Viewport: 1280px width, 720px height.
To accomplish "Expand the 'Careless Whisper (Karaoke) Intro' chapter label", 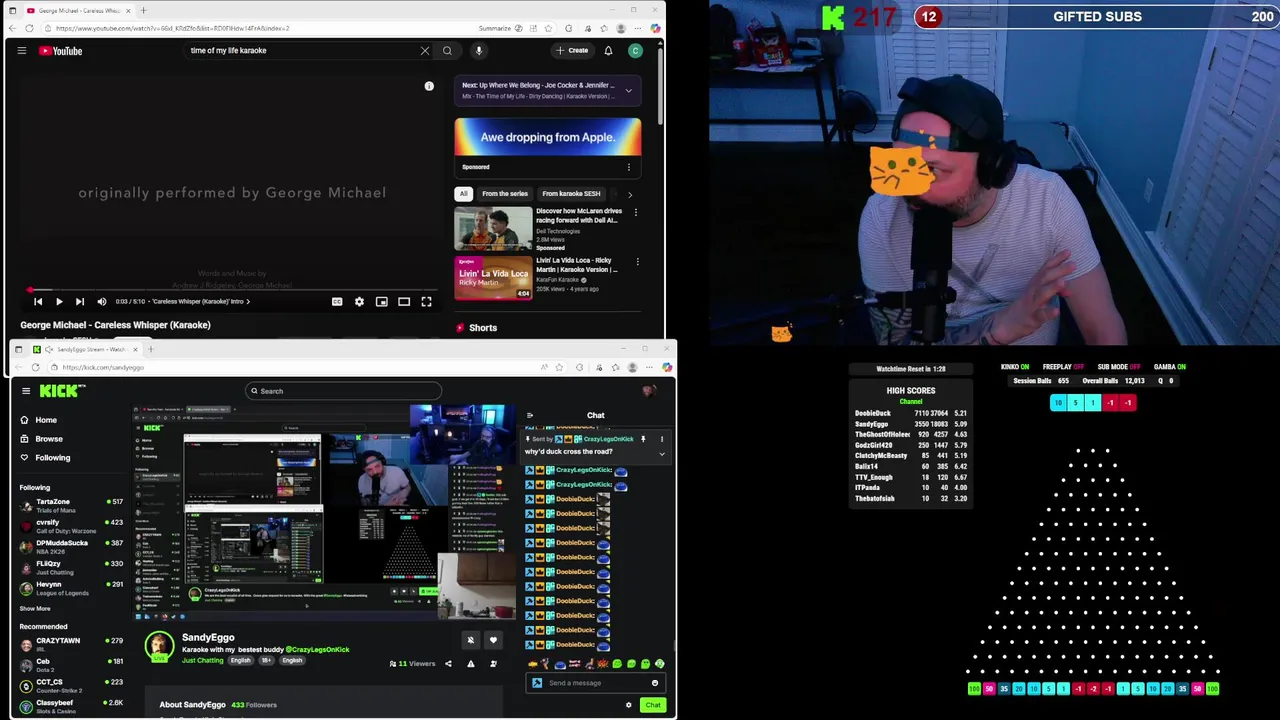I will [x=201, y=301].
